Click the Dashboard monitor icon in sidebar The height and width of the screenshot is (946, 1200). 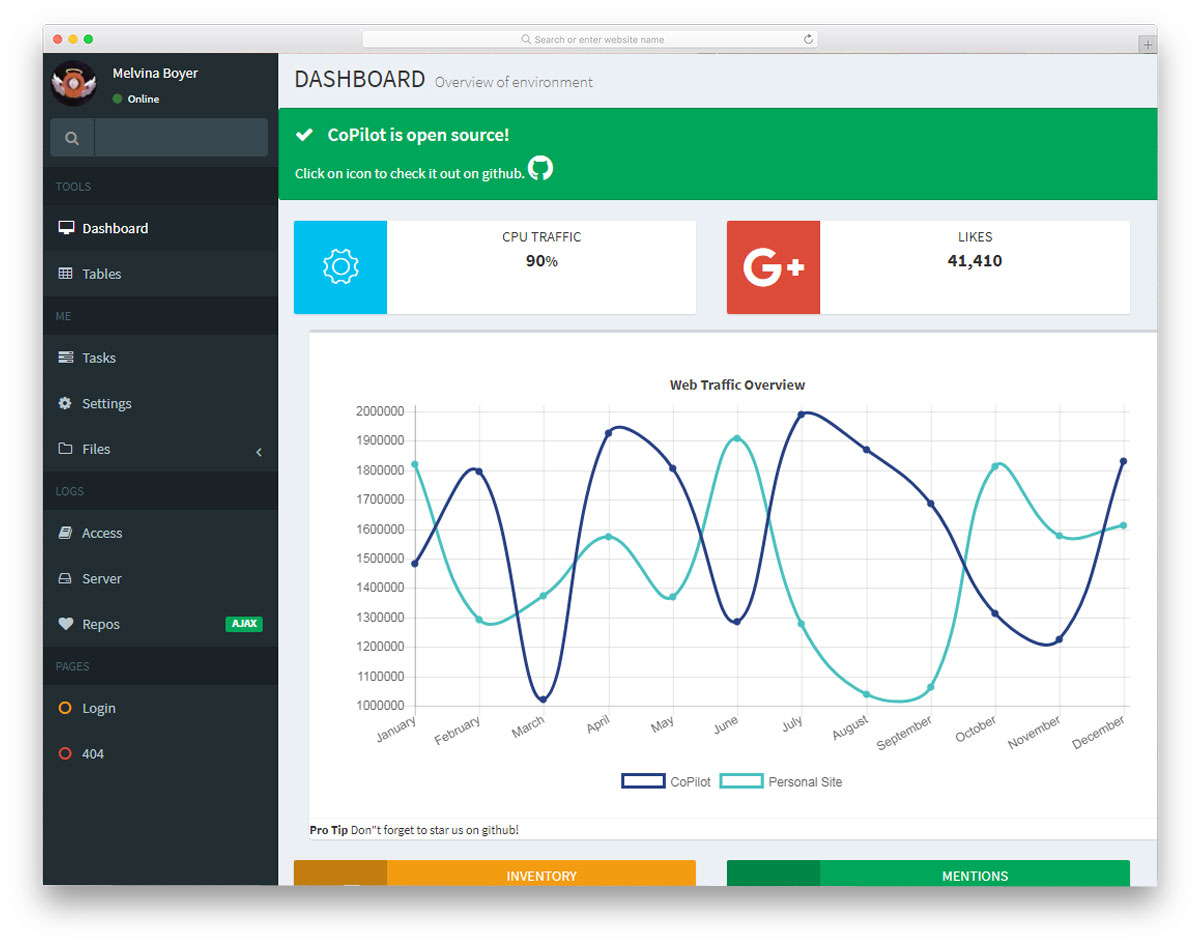66,228
